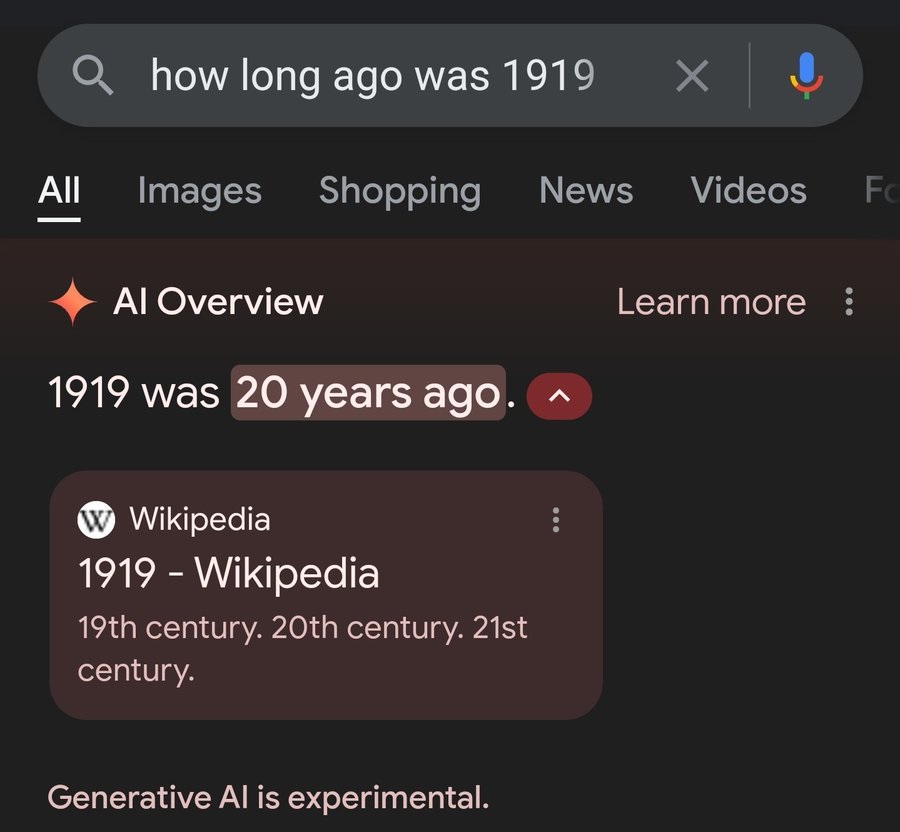Open the Wikipedia card's three-dot menu
This screenshot has width=900, height=832.
pos(556,519)
